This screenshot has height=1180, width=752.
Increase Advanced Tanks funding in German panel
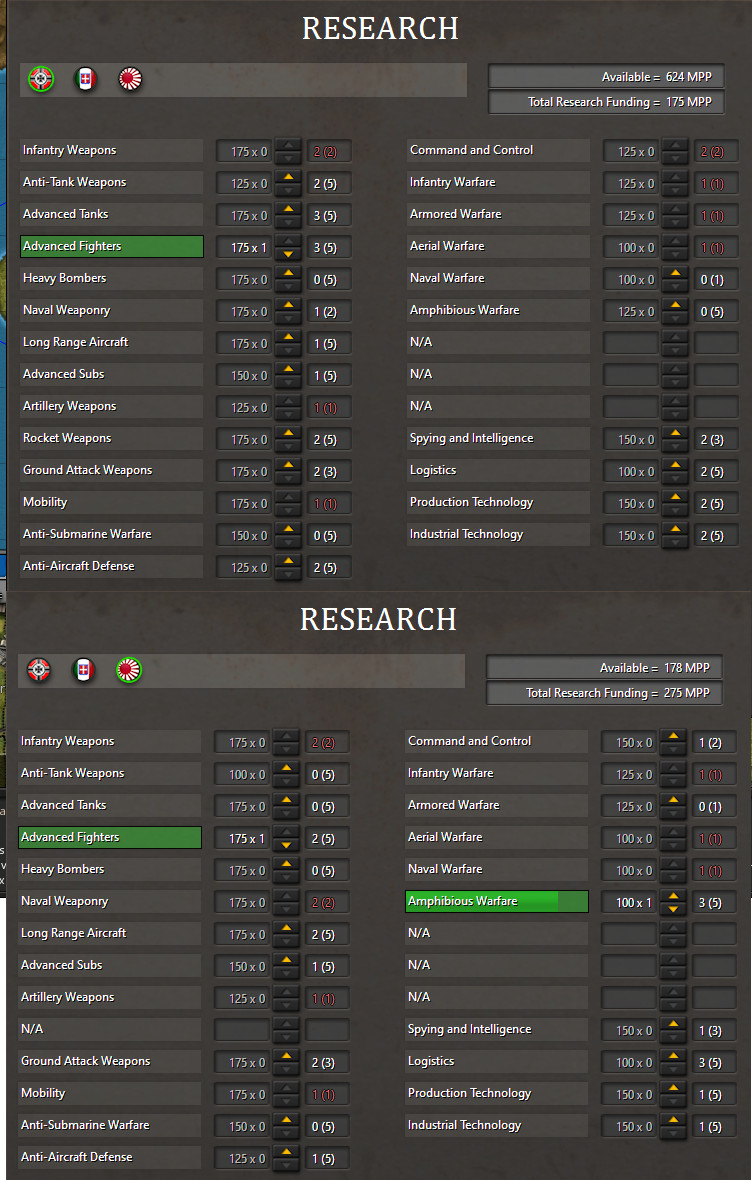288,209
